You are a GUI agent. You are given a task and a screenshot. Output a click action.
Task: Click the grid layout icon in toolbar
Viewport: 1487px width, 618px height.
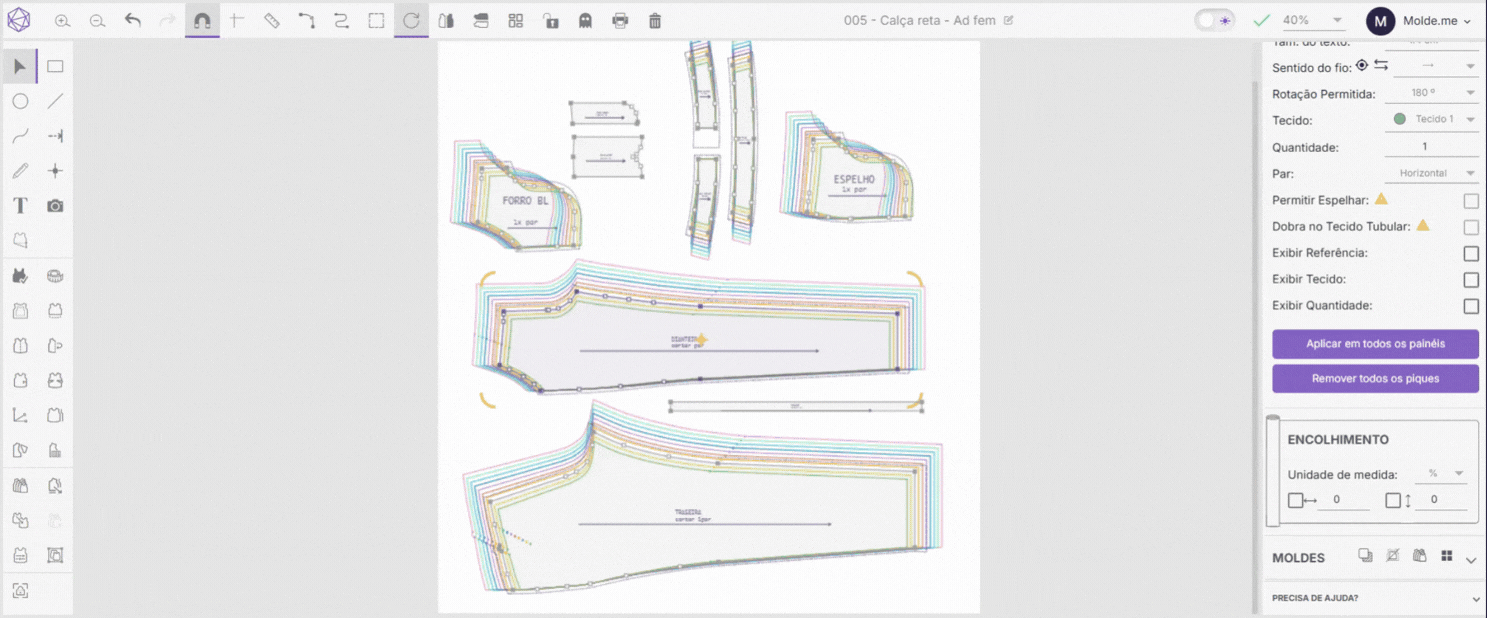516,20
